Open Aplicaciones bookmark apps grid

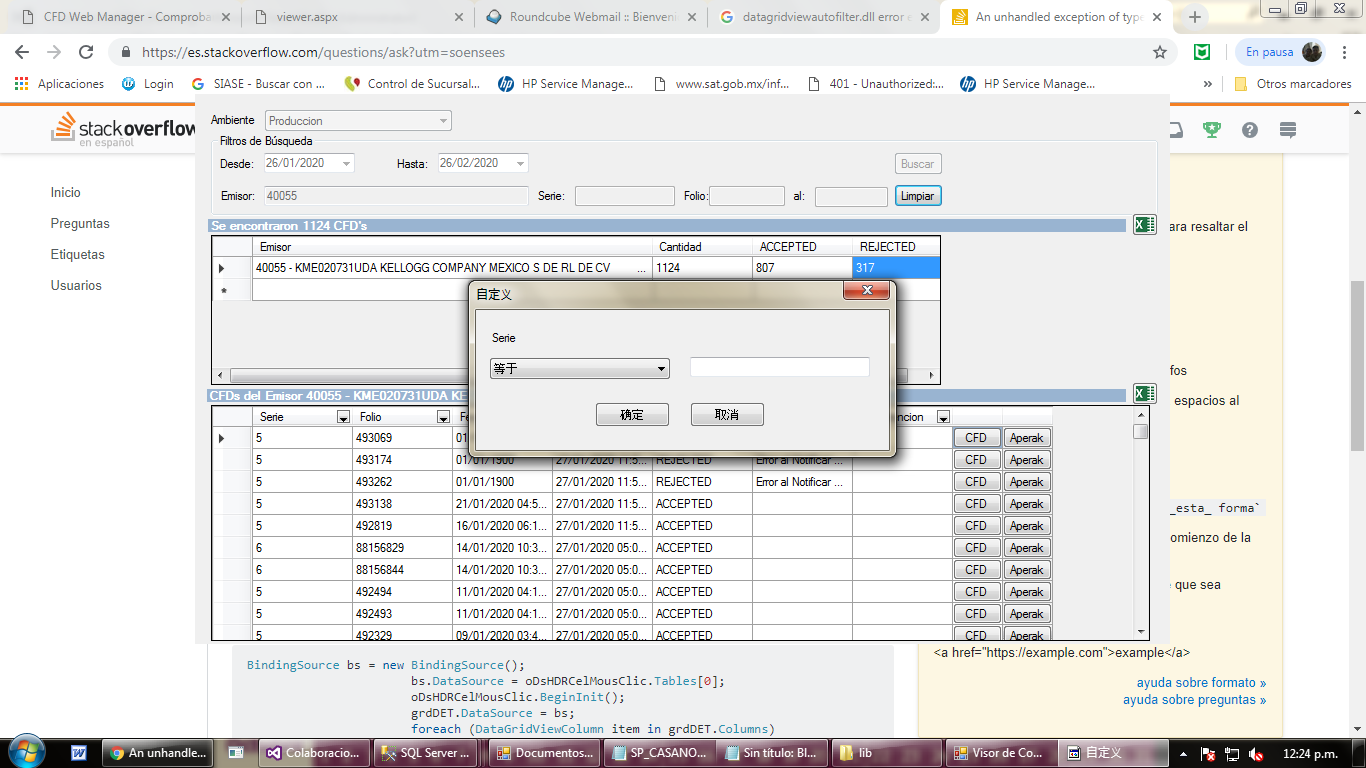[60, 84]
